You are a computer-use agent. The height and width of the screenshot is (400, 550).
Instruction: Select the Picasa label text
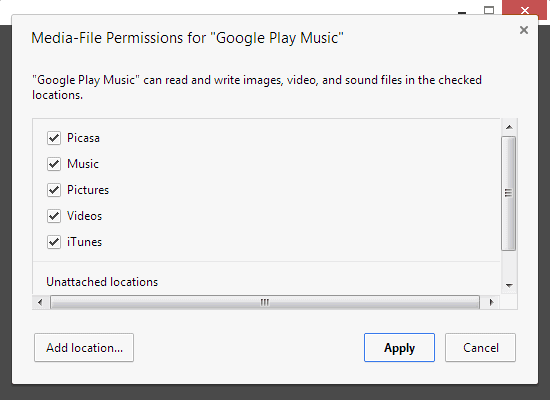pyautogui.click(x=83, y=138)
